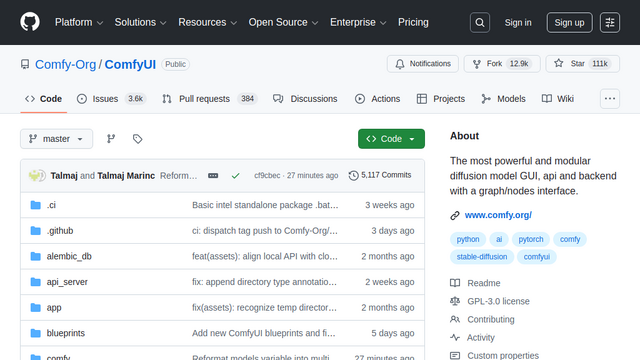The image size is (640, 360).
Task: Open the Comfy-Org organization link
Action: point(65,64)
